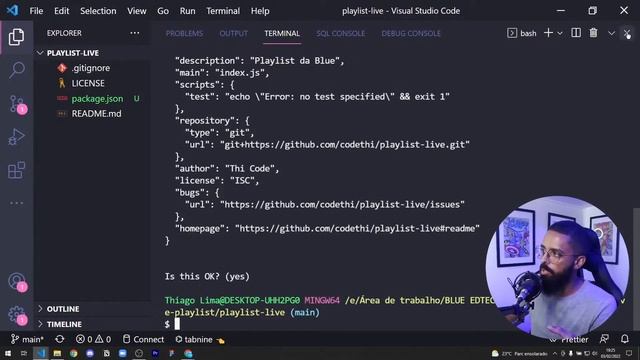The height and width of the screenshot is (360, 640).
Task: Open tabnine status bar item
Action: tap(200, 339)
